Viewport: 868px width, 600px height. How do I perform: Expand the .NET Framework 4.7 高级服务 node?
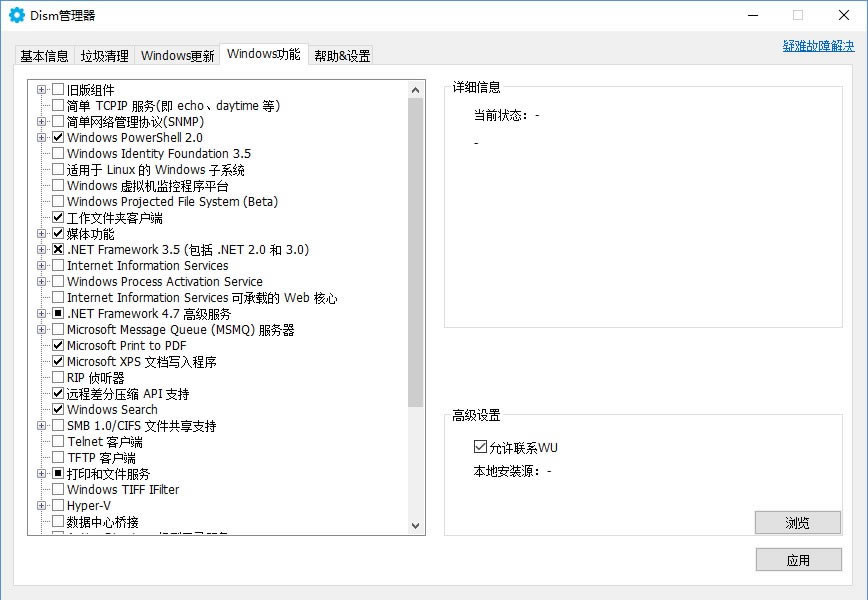point(41,313)
